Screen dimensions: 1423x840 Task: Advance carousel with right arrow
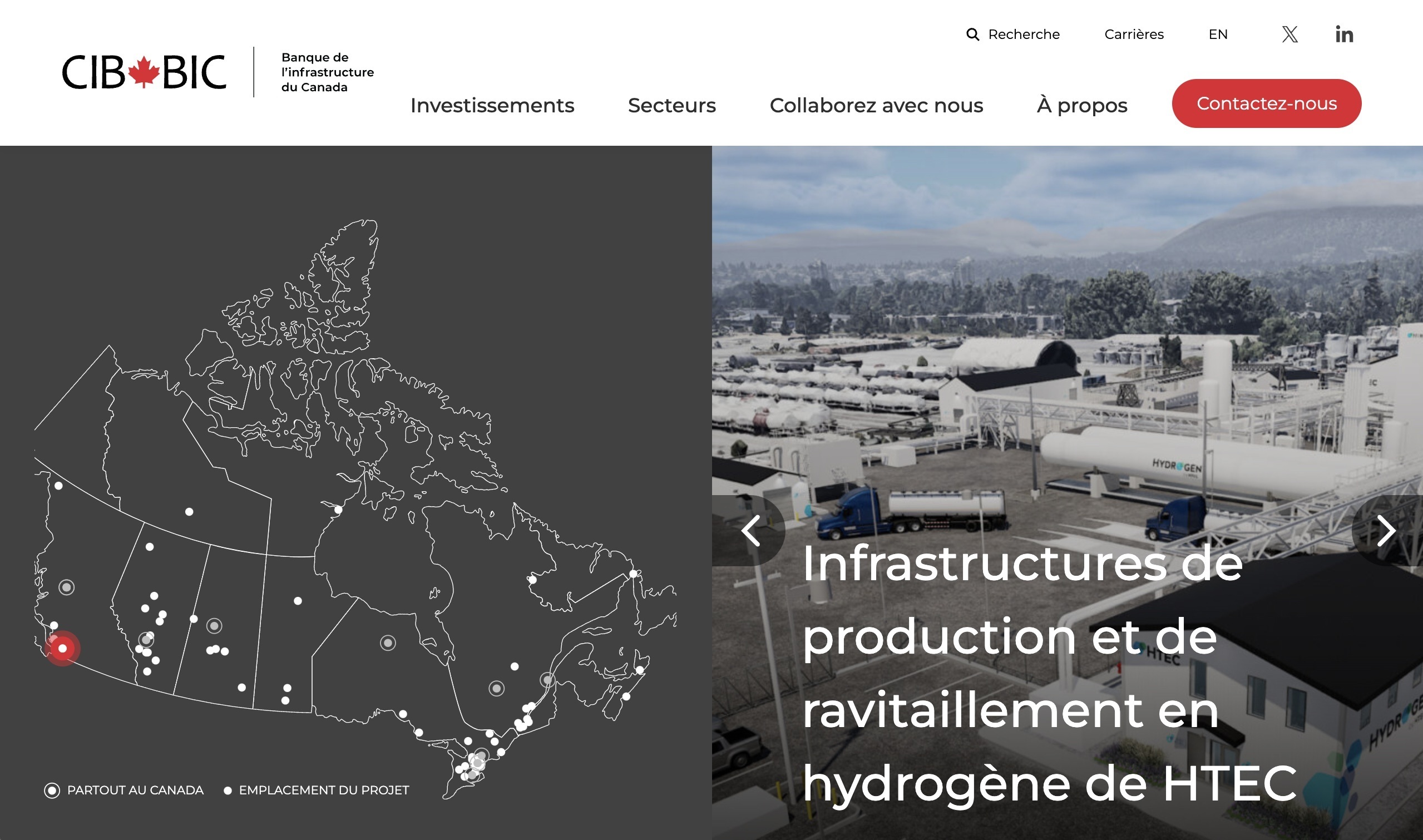click(x=1386, y=530)
